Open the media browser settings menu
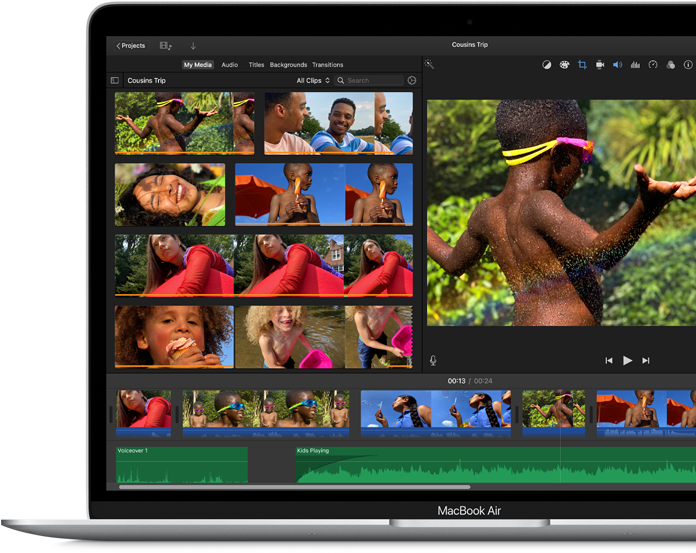 (412, 80)
